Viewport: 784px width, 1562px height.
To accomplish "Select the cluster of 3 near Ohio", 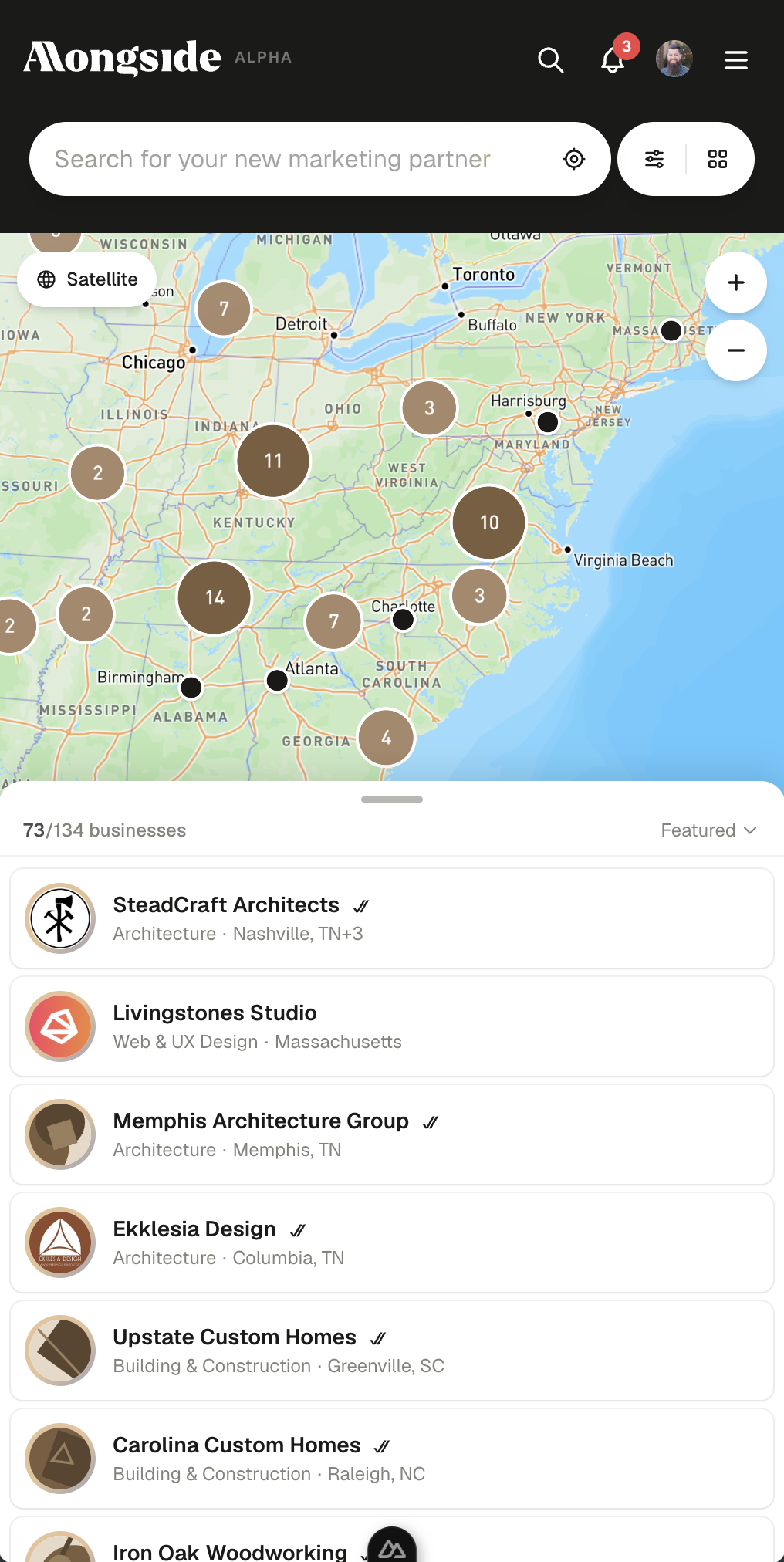I will tap(429, 407).
